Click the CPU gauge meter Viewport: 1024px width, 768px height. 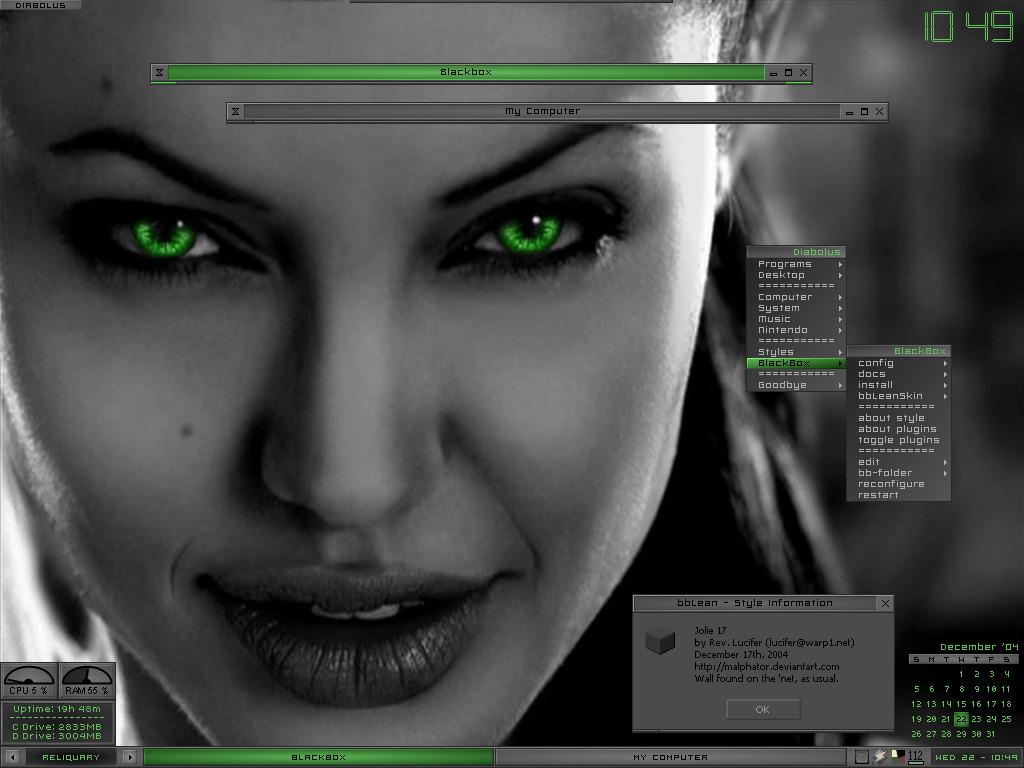click(29, 680)
